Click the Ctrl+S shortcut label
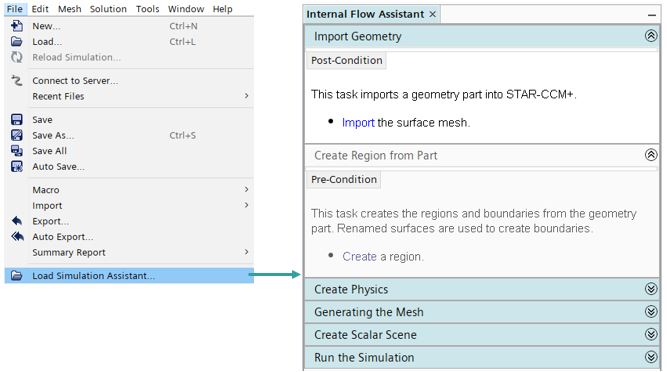Image resolution: width=667 pixels, height=372 pixels. coord(182,135)
